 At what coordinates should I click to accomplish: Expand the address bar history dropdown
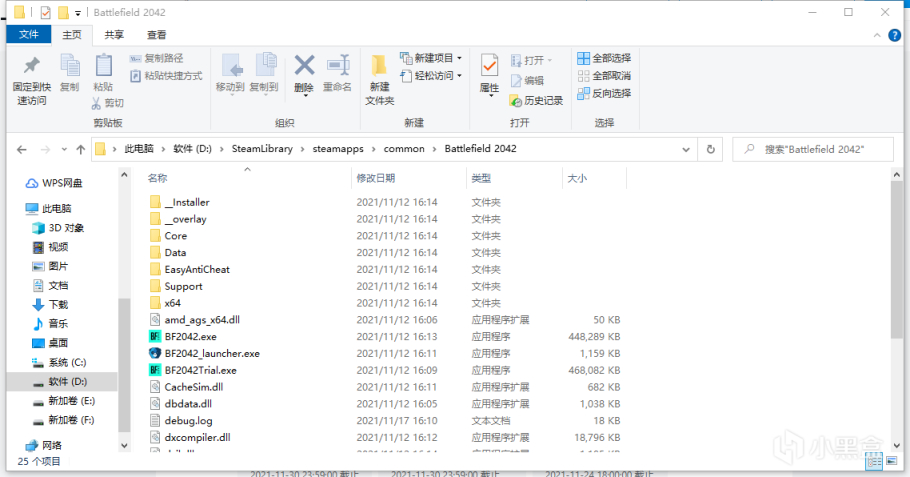(x=685, y=150)
